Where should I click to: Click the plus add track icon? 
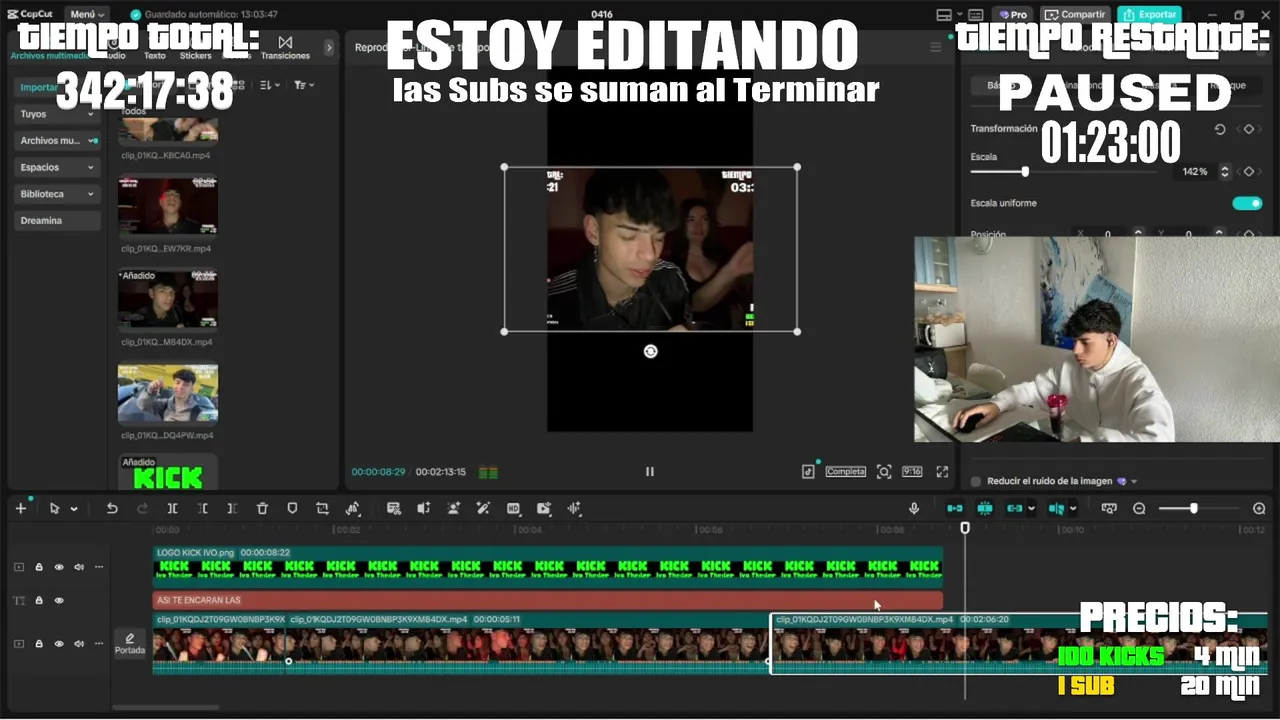click(20, 508)
